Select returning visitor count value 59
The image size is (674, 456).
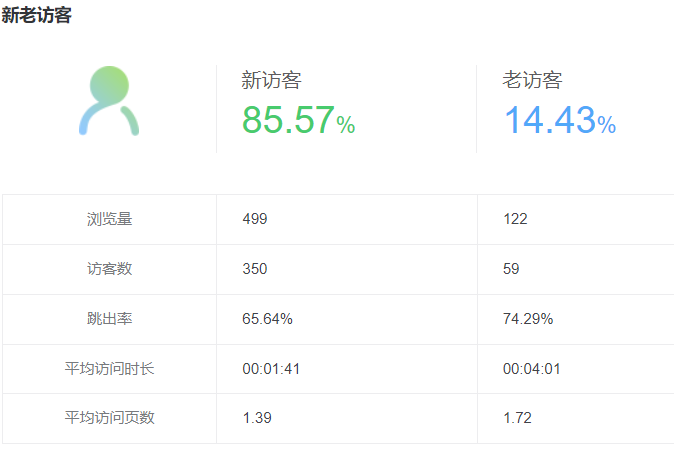(x=511, y=269)
